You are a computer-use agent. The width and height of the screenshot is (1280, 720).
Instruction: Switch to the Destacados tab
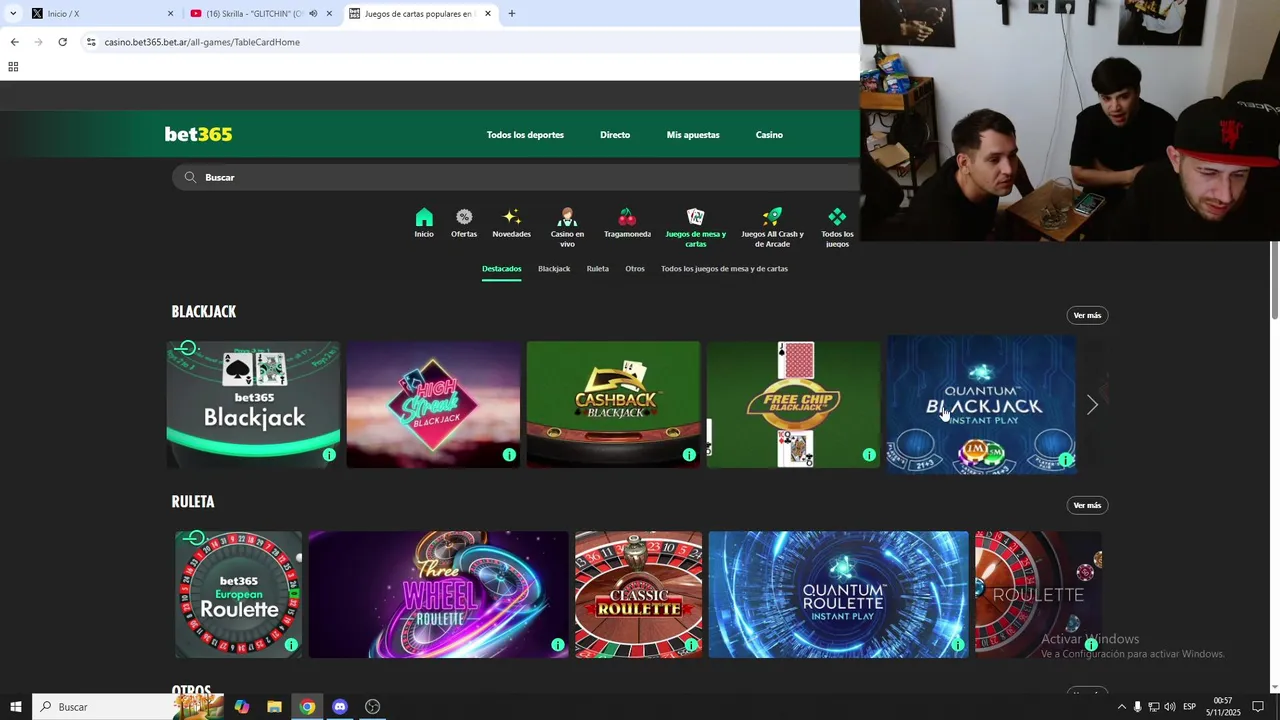pyautogui.click(x=501, y=269)
